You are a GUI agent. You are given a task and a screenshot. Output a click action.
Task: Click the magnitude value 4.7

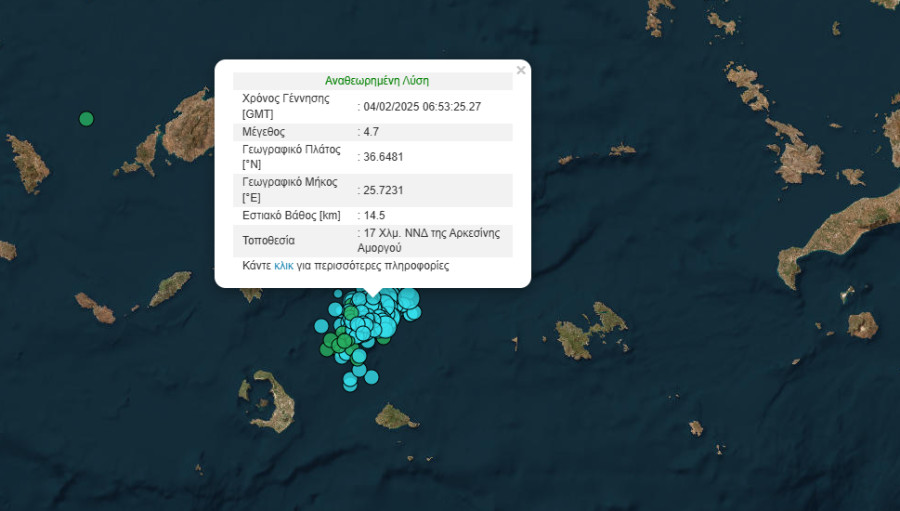(372, 132)
